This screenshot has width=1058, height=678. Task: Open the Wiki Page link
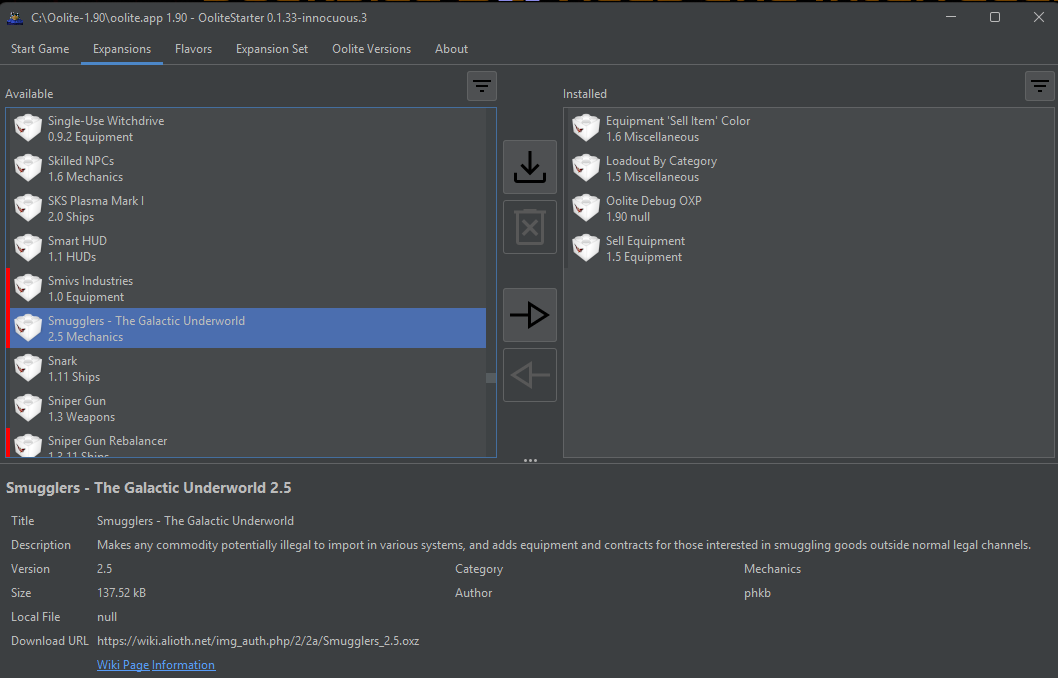coord(123,665)
